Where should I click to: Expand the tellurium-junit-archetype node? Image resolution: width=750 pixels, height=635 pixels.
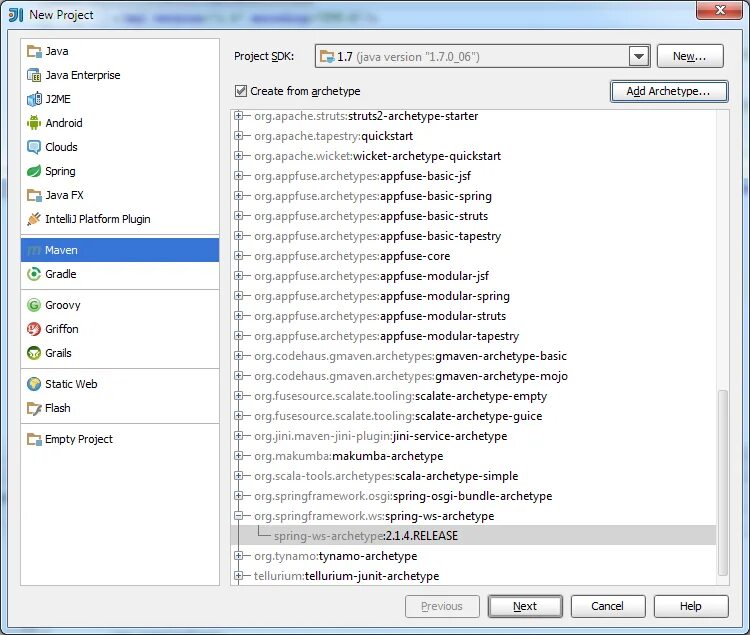[238, 576]
